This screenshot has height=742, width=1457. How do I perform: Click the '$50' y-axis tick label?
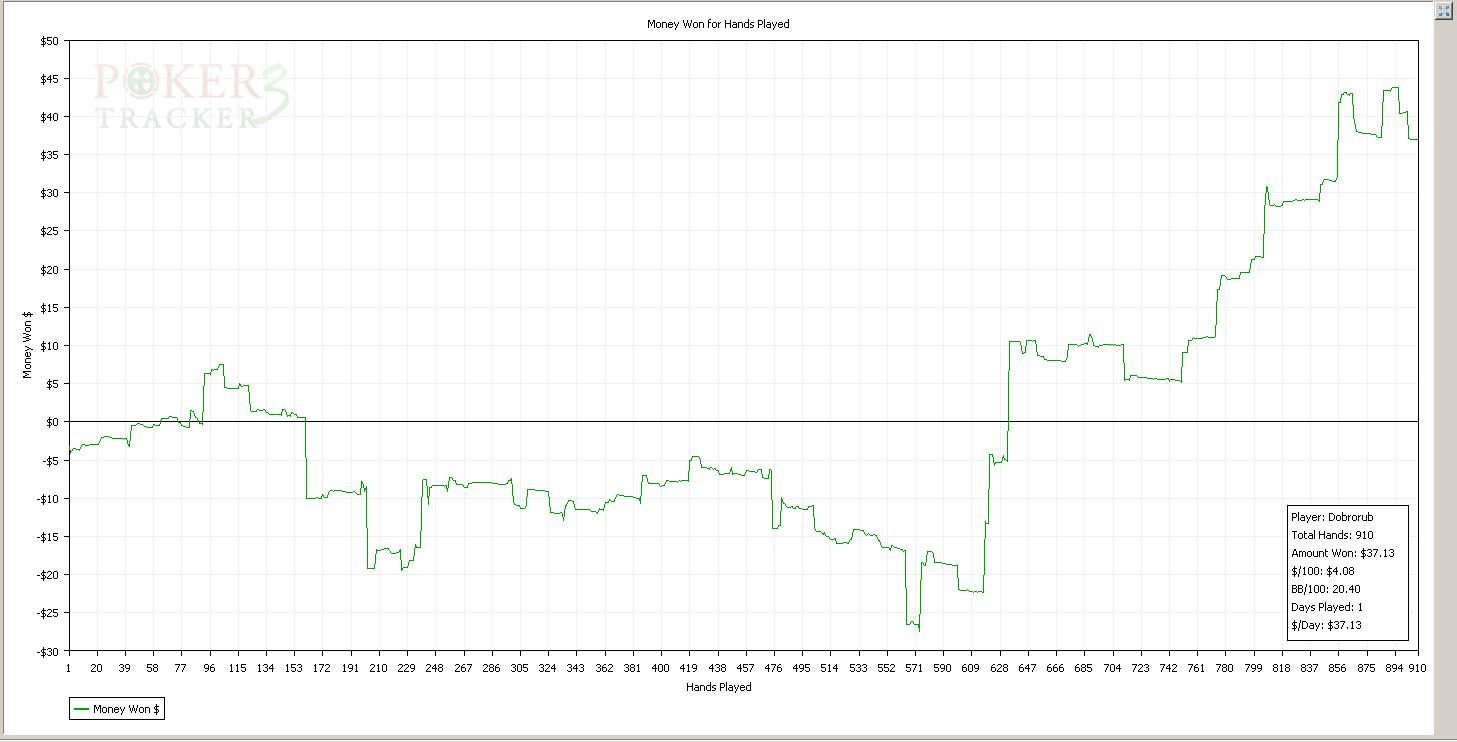(50, 41)
